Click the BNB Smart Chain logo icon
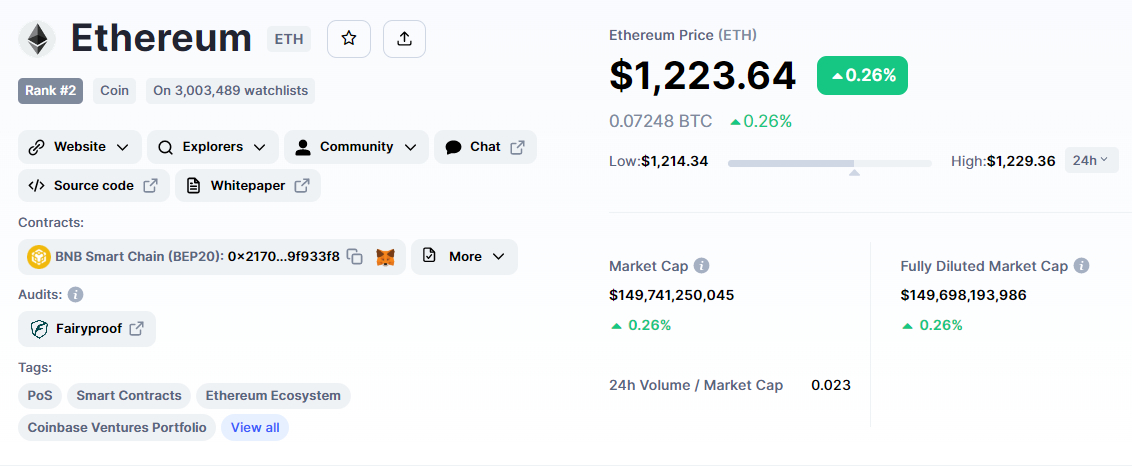This screenshot has height=468, width=1132. coord(38,256)
